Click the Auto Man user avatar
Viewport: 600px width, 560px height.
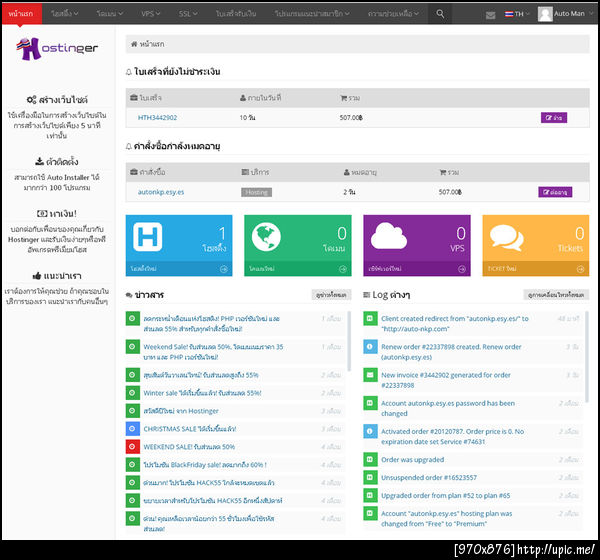(x=545, y=14)
